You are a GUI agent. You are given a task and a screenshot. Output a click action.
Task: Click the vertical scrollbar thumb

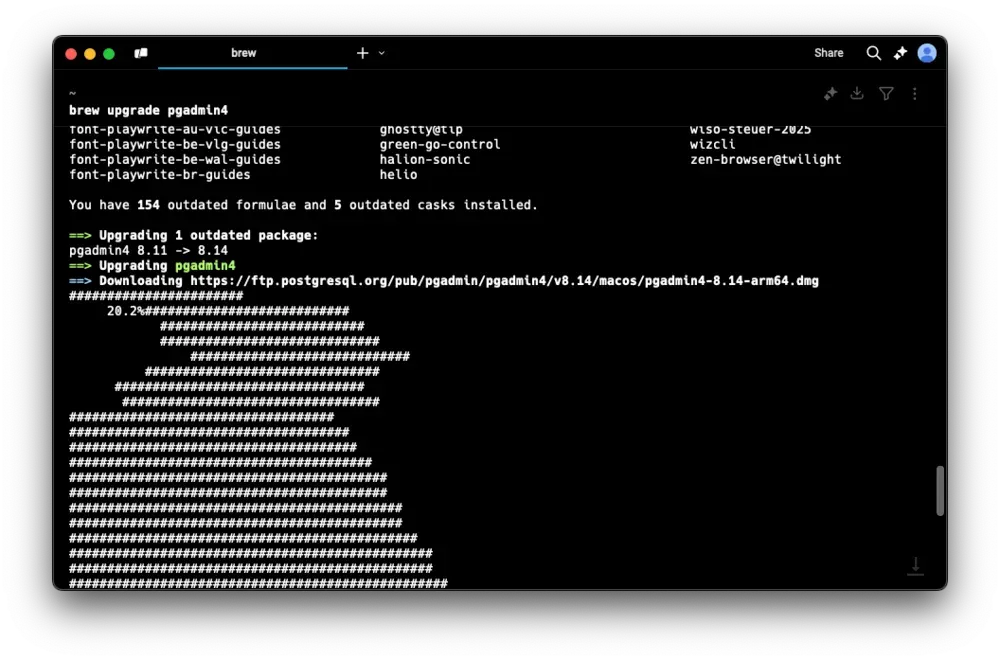[939, 490]
